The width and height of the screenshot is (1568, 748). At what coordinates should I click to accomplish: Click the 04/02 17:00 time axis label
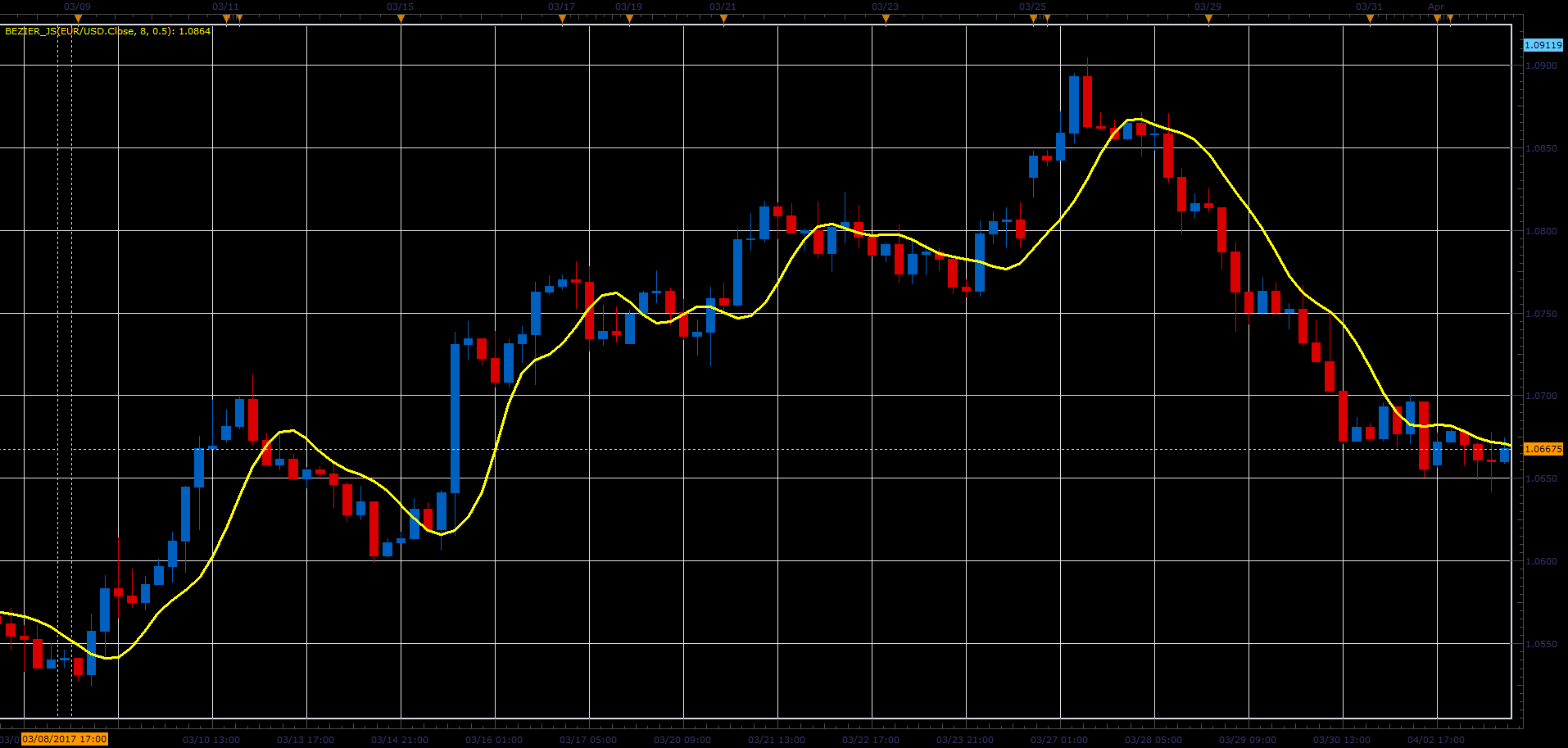1436,740
